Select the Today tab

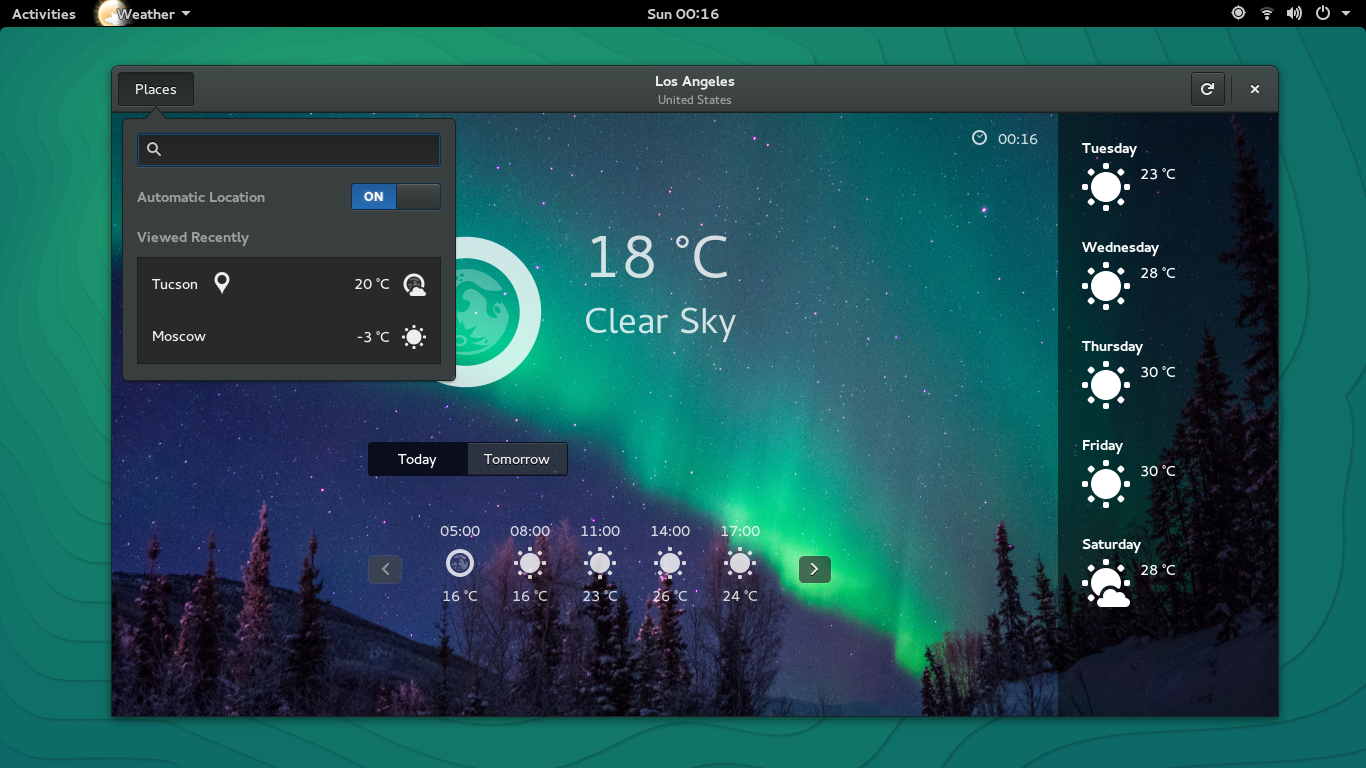tap(418, 459)
